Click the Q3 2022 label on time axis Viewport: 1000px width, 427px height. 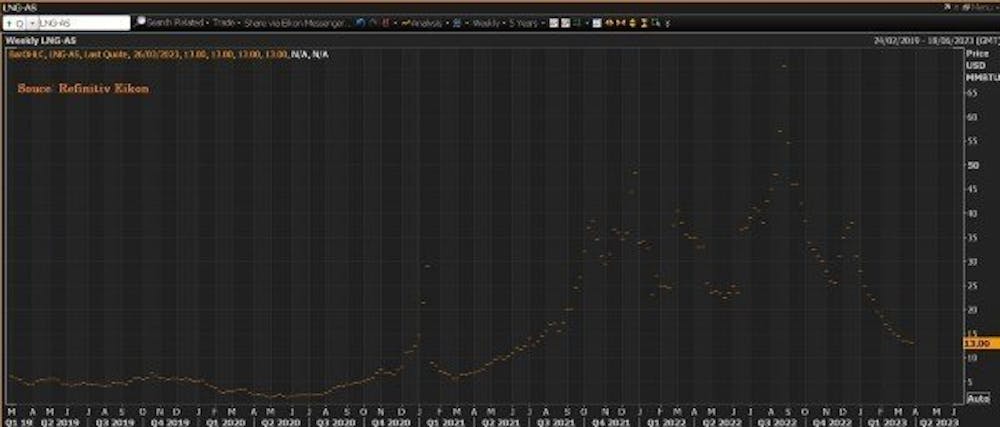(777, 422)
